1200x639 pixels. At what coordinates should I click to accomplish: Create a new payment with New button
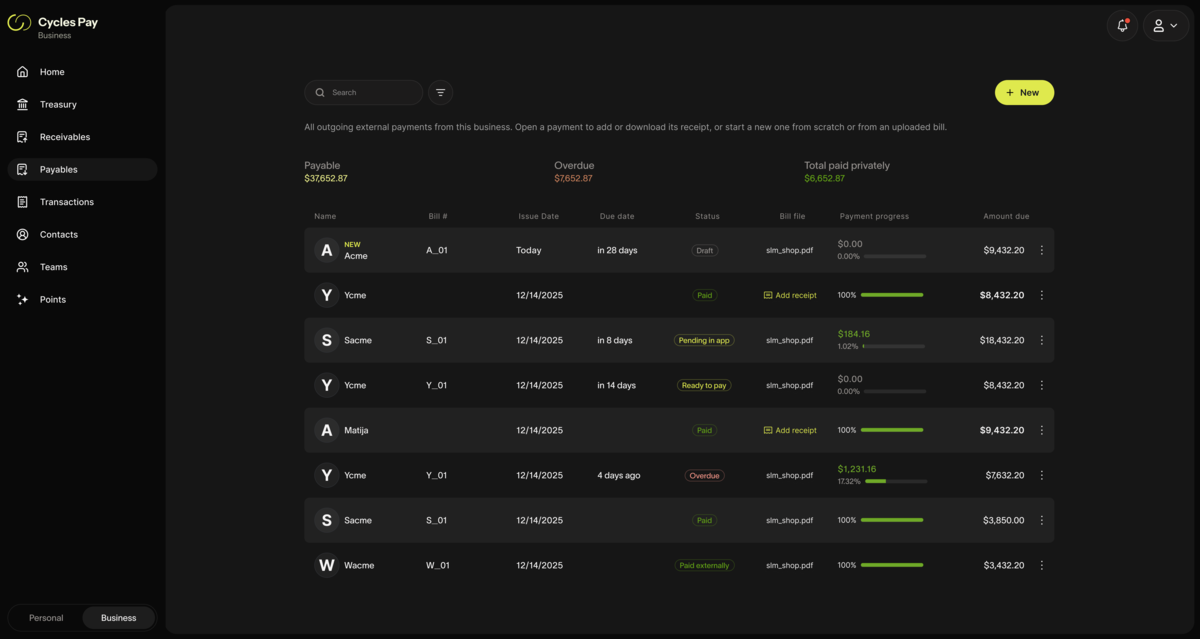(1024, 92)
